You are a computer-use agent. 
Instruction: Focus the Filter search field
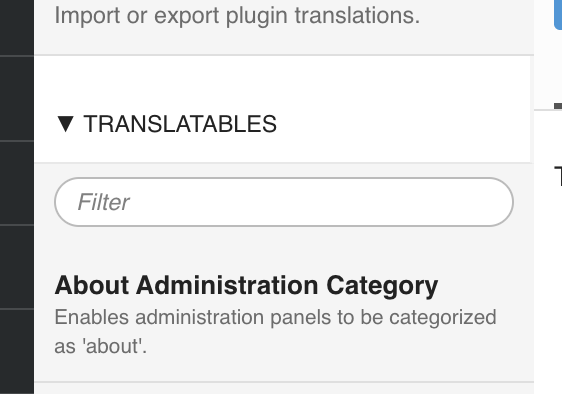click(284, 202)
